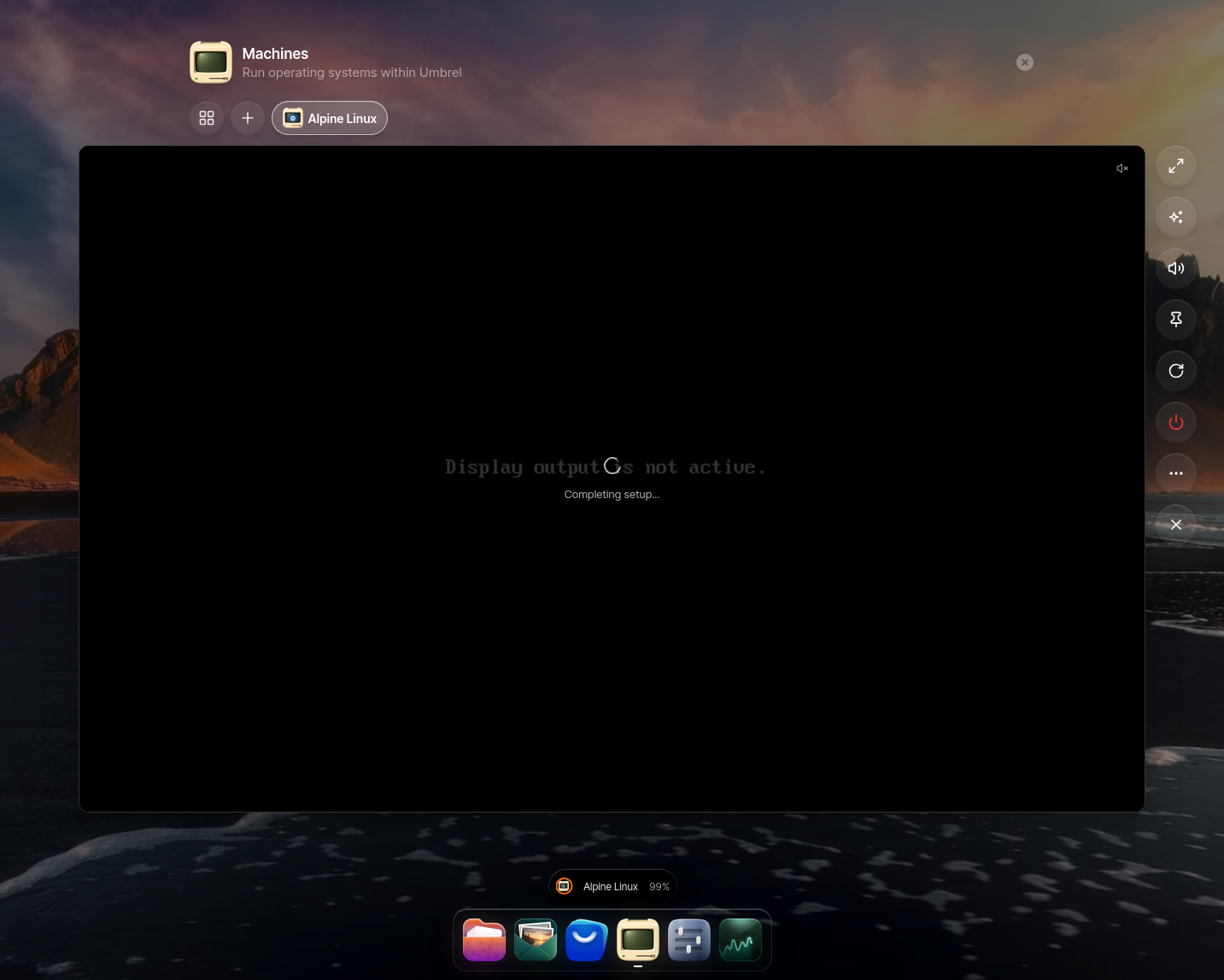Select the Alpine Linux tab

330,118
